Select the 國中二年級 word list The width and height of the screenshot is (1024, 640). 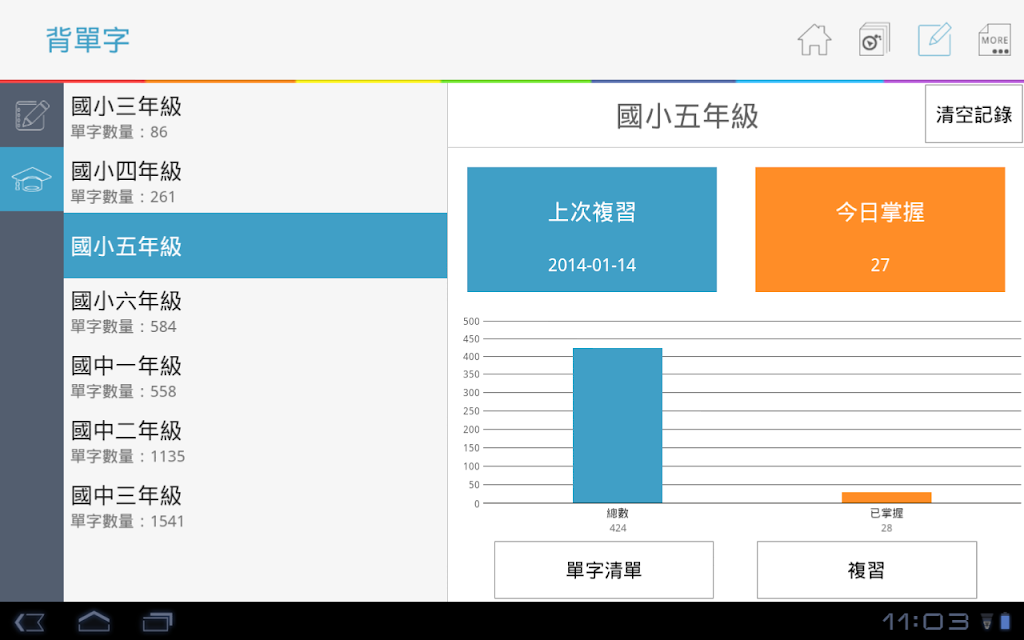coord(255,440)
